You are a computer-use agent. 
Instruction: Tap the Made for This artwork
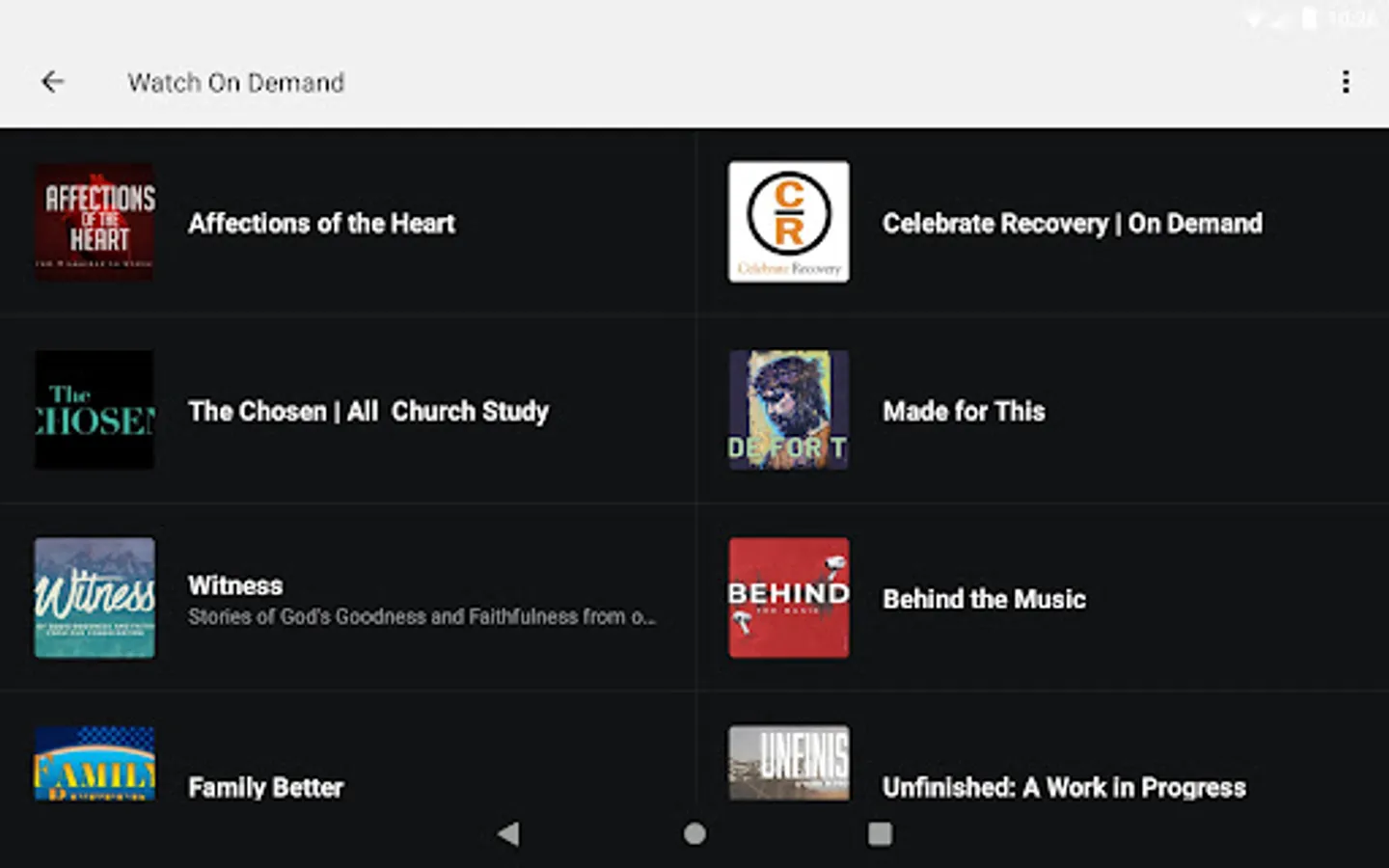pyautogui.click(x=789, y=410)
